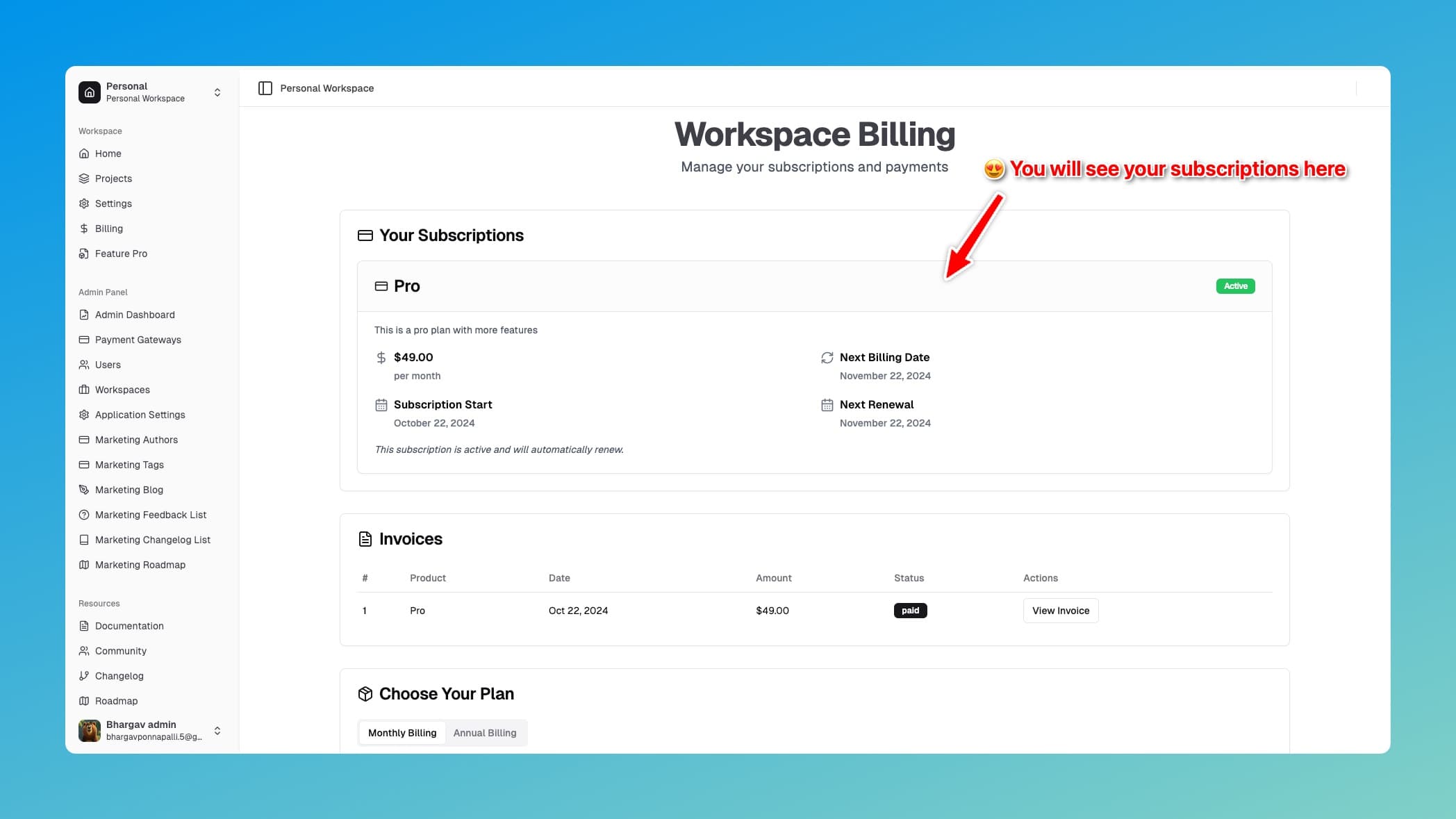Click the paid status pill on invoice row
The image size is (1456, 819).
pos(910,611)
